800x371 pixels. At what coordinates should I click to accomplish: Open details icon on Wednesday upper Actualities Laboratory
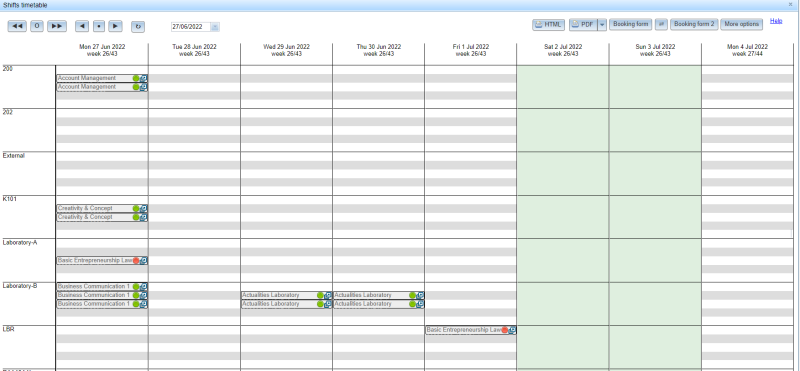click(328, 295)
